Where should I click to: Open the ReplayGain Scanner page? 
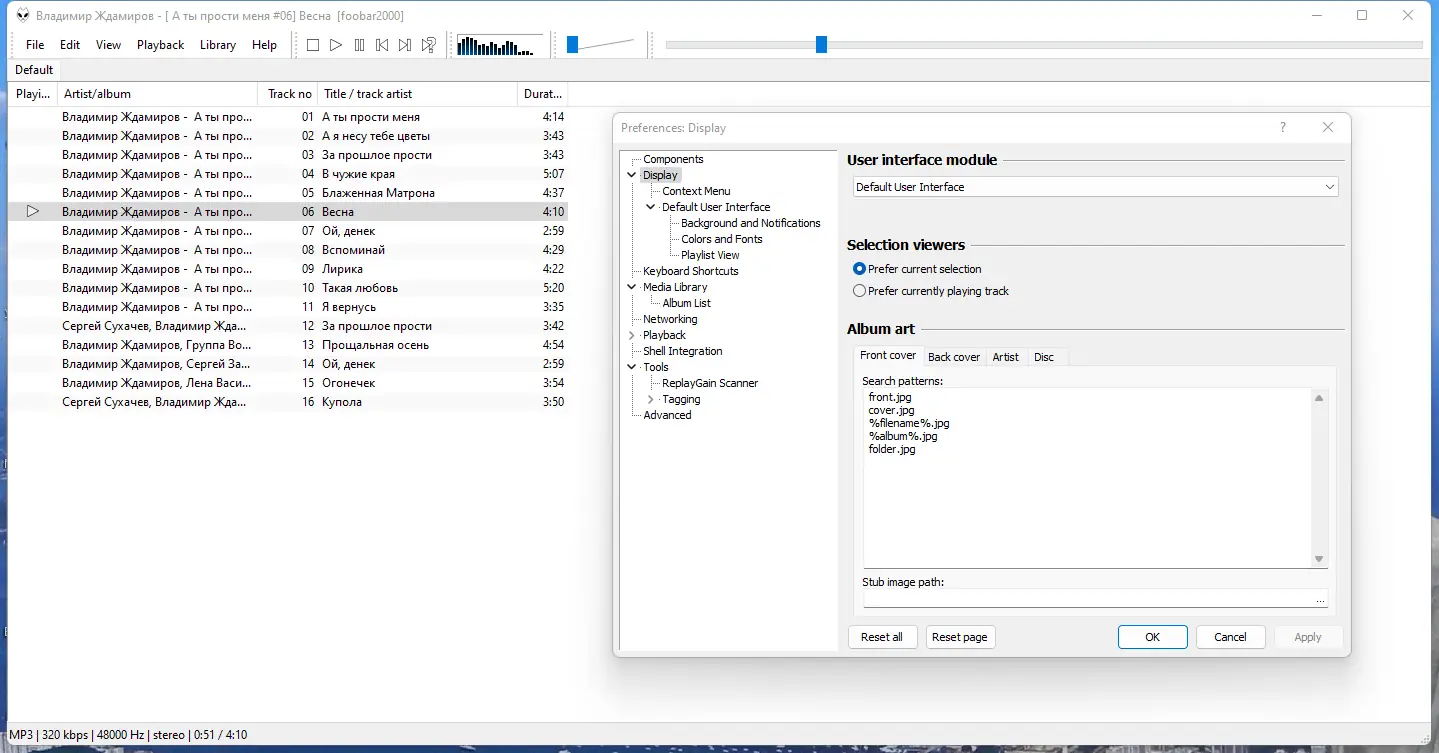(710, 383)
